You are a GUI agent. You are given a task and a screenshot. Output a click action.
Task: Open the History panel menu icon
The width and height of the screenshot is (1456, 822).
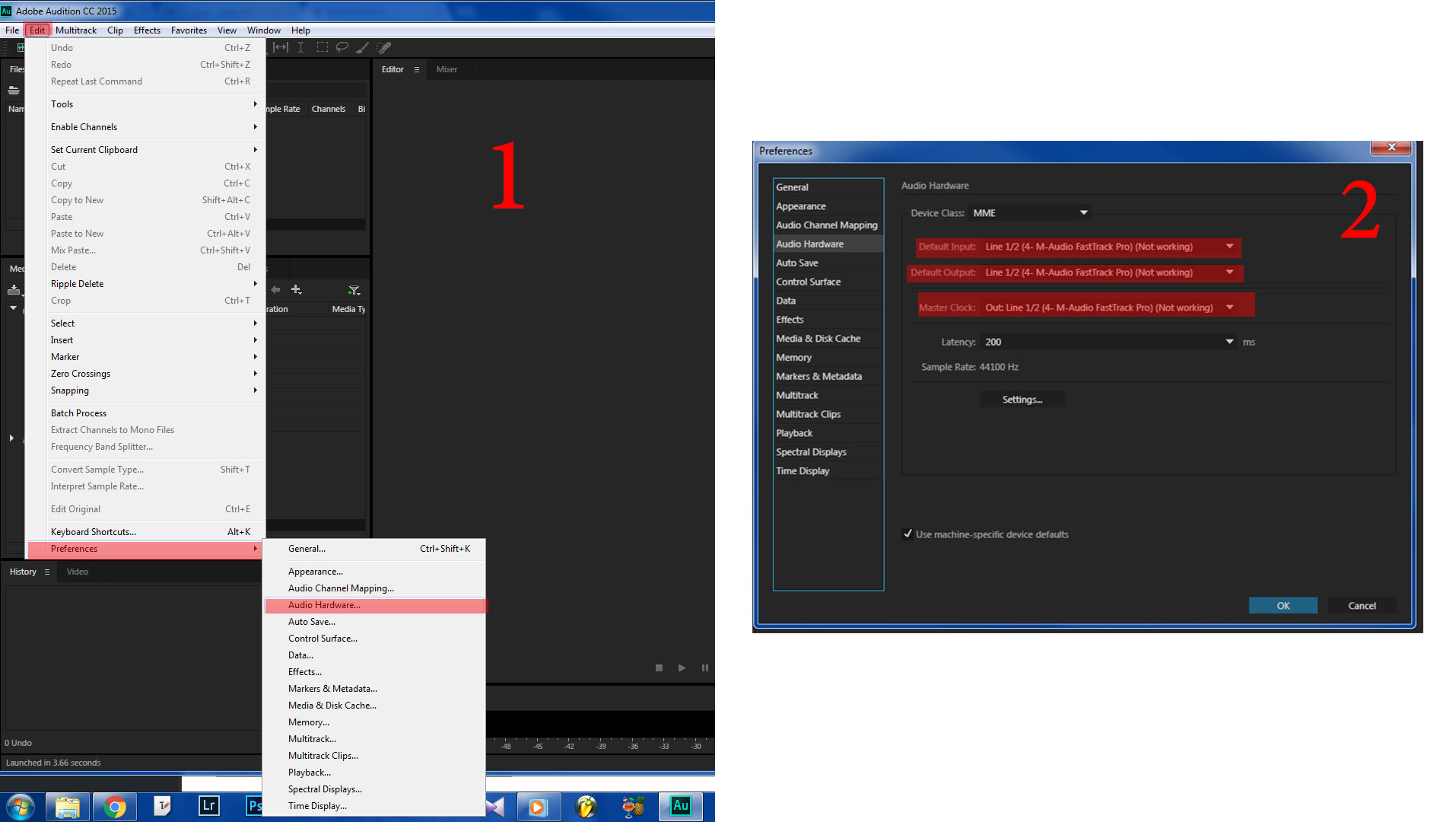(46, 572)
